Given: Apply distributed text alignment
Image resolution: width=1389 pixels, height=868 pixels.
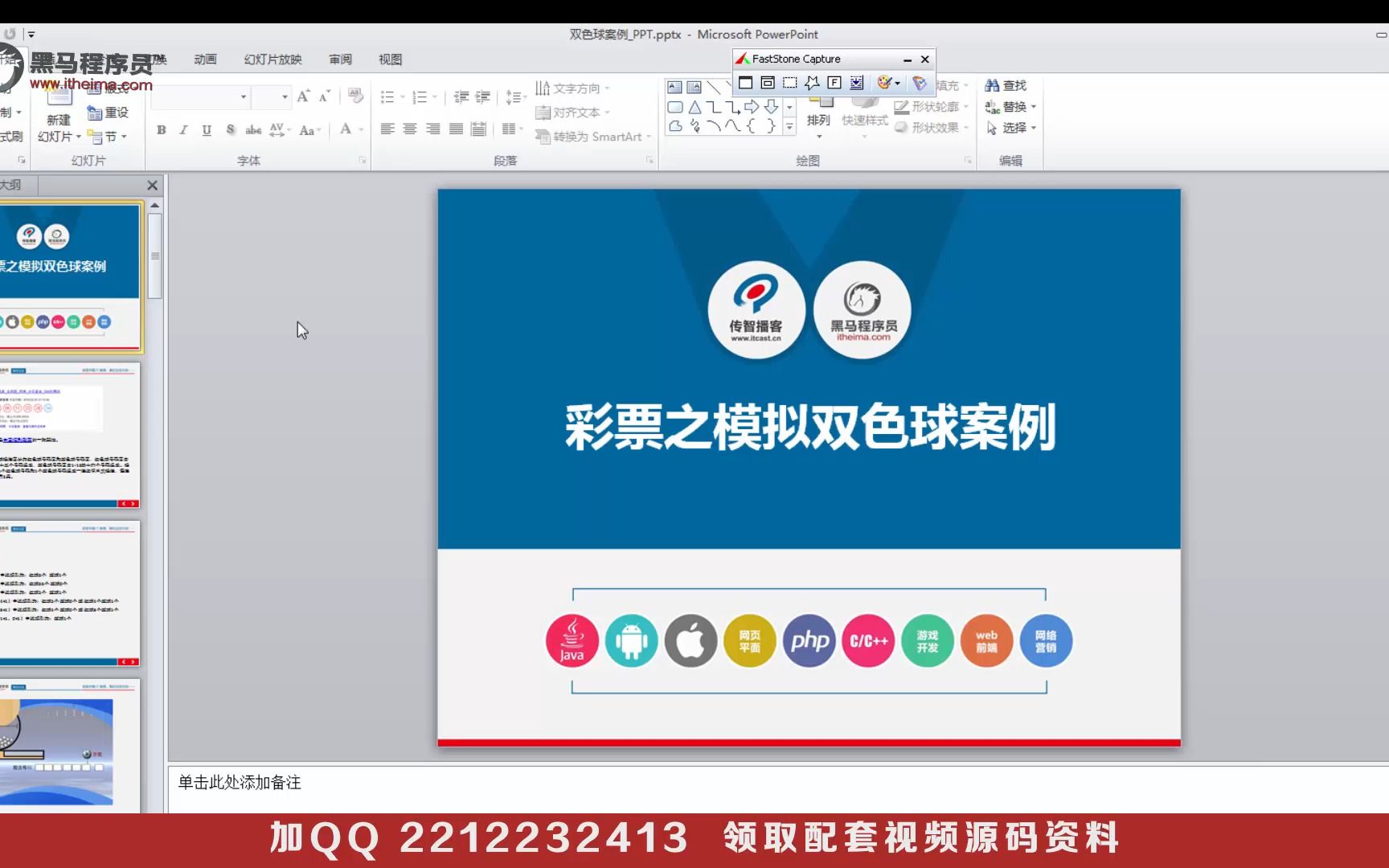Looking at the screenshot, I should pos(479,129).
